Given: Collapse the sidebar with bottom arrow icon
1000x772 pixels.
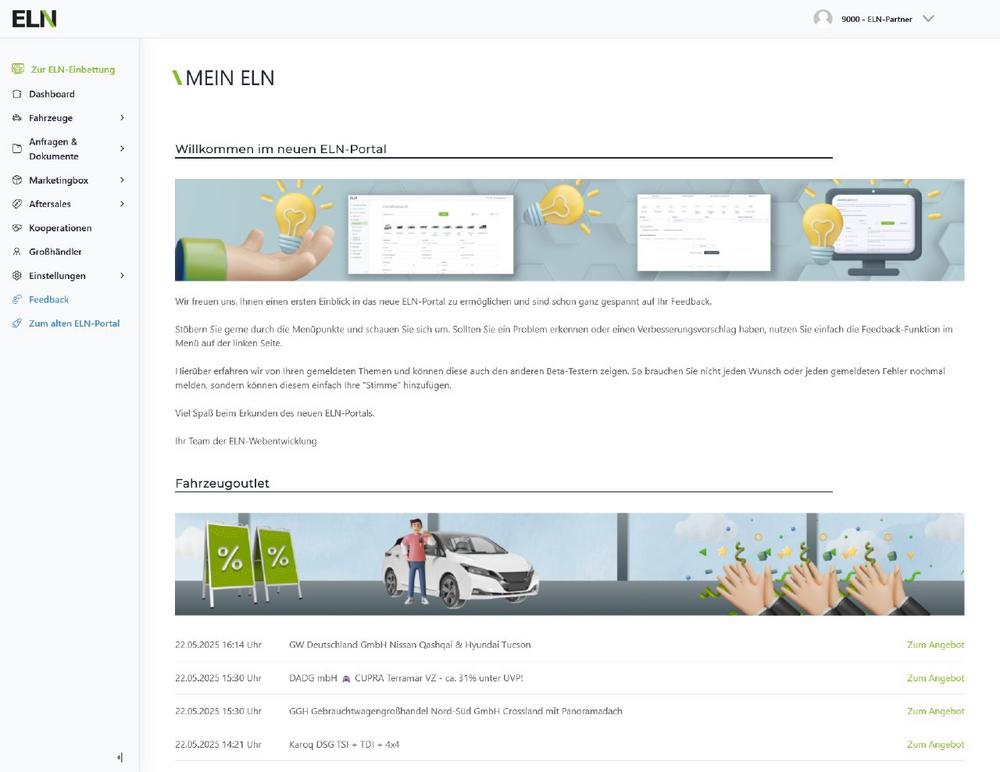Looking at the screenshot, I should pos(120,757).
